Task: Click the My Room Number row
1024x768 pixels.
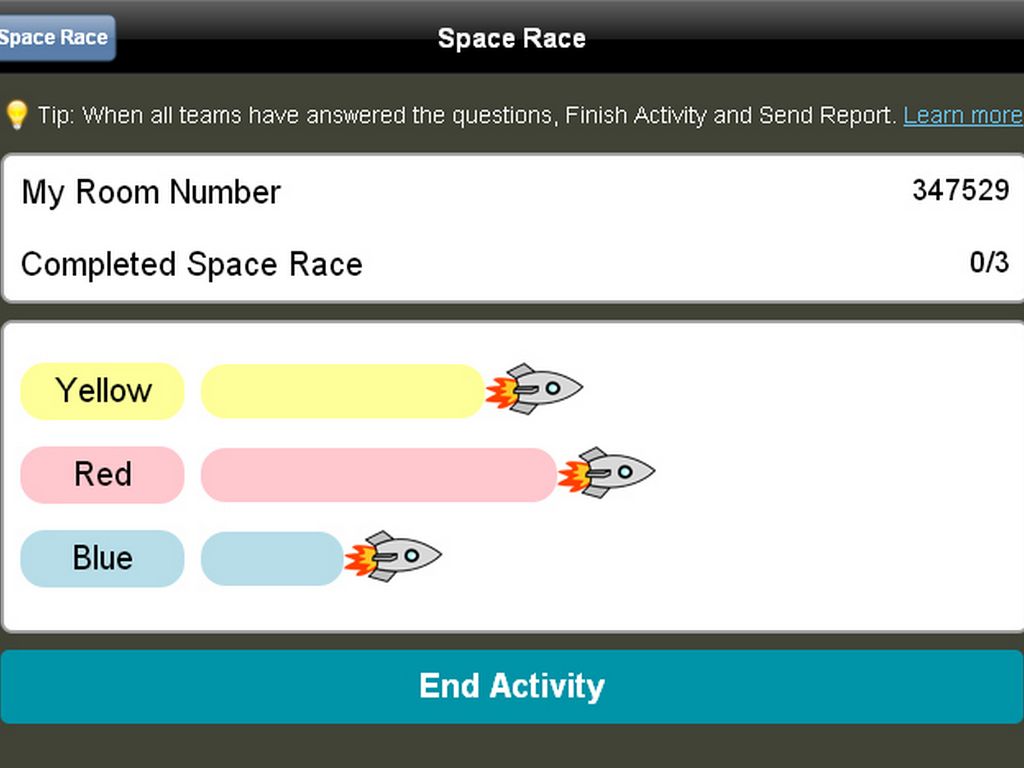Action: click(512, 191)
